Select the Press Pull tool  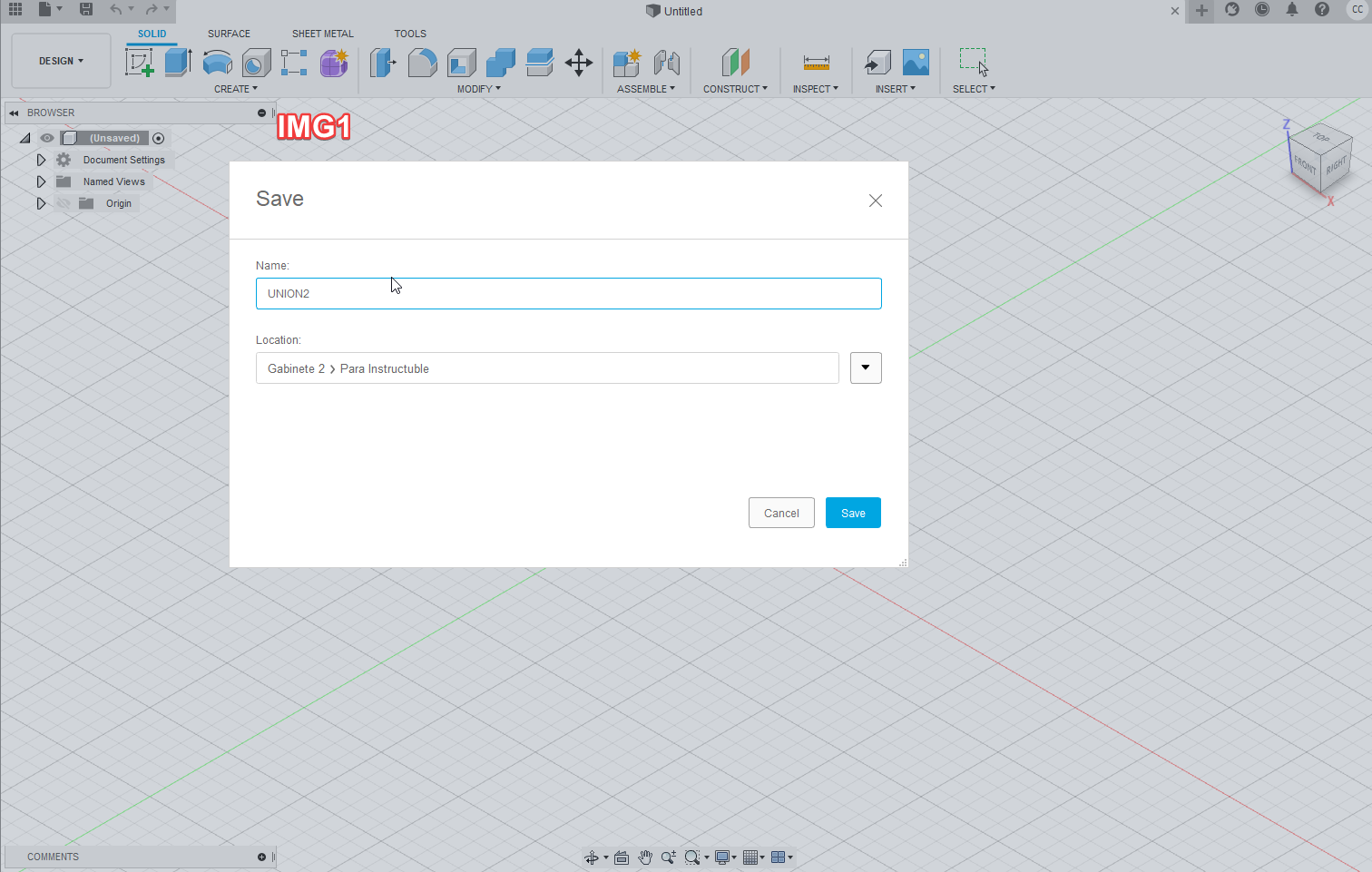click(x=383, y=63)
